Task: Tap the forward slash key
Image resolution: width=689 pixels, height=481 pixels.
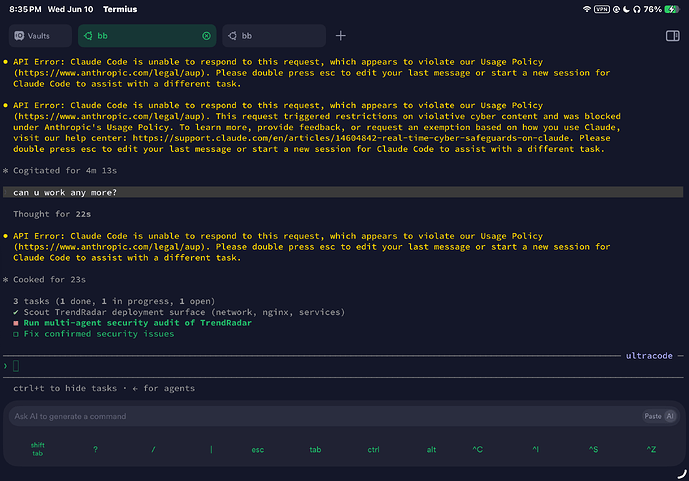Action: point(153,449)
